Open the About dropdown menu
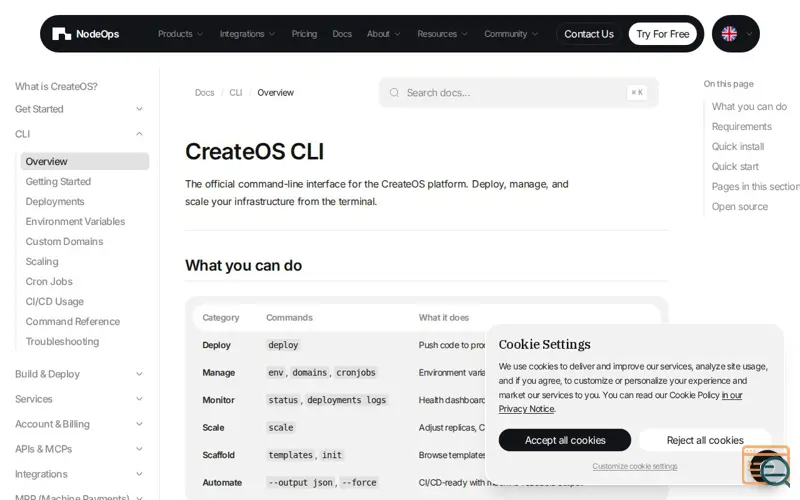This screenshot has width=800, height=500. click(383, 34)
